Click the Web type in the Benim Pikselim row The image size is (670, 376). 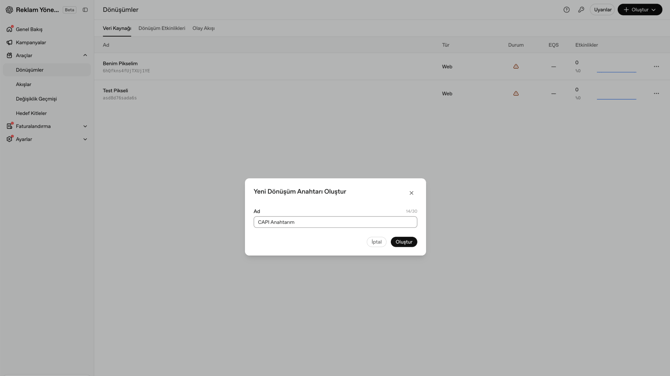click(447, 67)
